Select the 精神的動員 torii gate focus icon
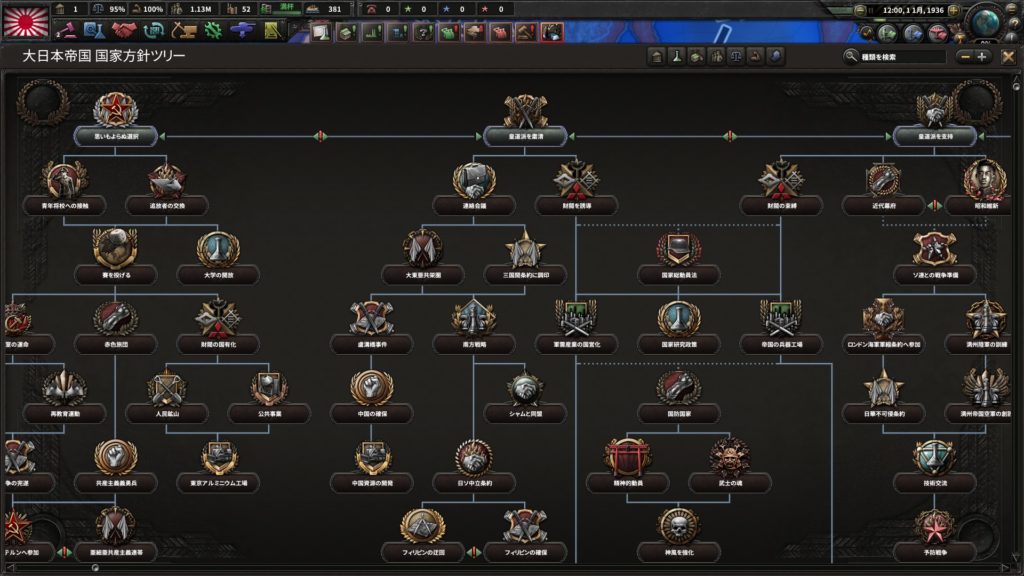Screen dimensions: 1024x576 pyautogui.click(x=628, y=456)
